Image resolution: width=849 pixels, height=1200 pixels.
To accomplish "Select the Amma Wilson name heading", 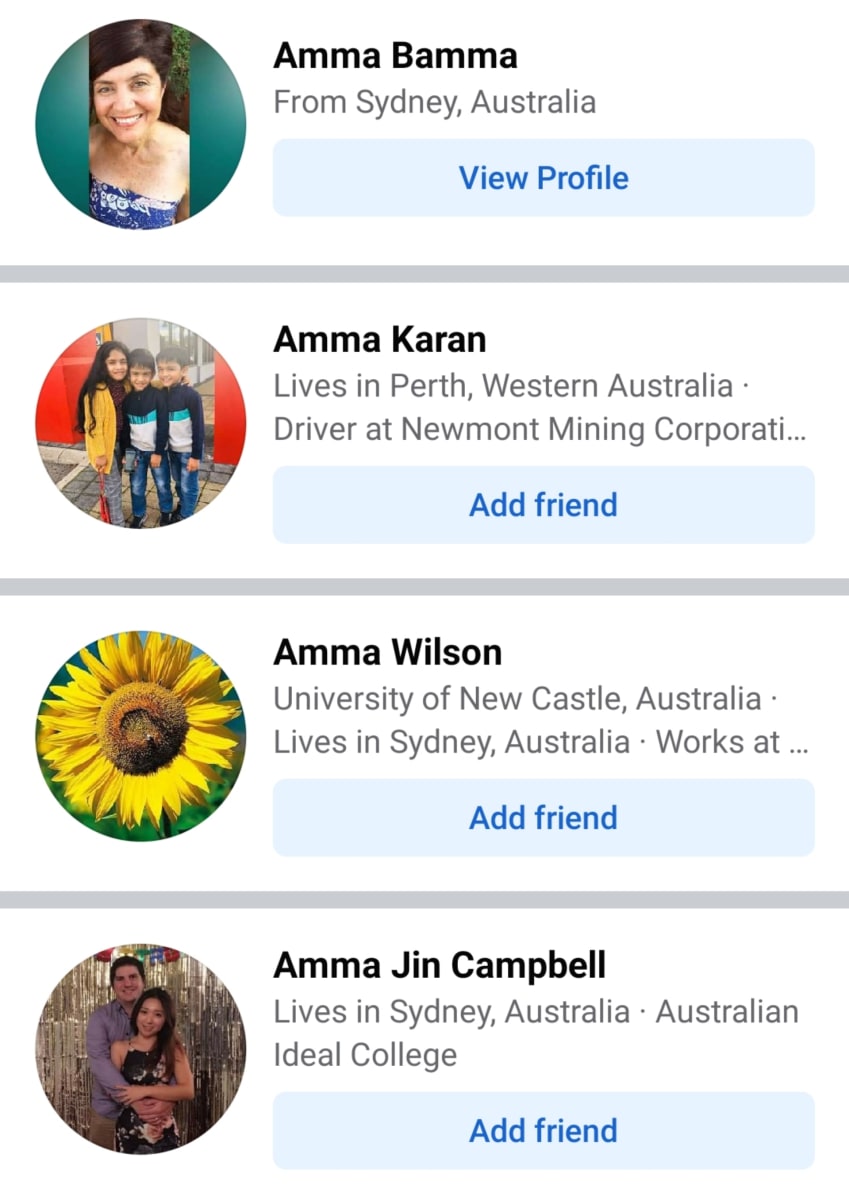I will (x=388, y=653).
